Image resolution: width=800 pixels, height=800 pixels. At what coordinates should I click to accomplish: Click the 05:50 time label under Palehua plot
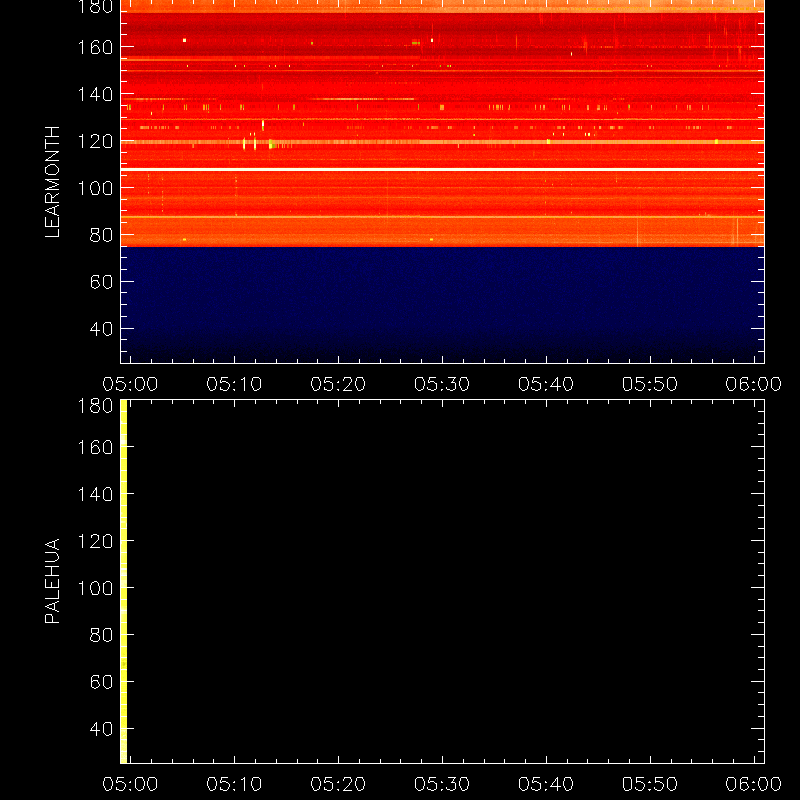tap(650, 784)
